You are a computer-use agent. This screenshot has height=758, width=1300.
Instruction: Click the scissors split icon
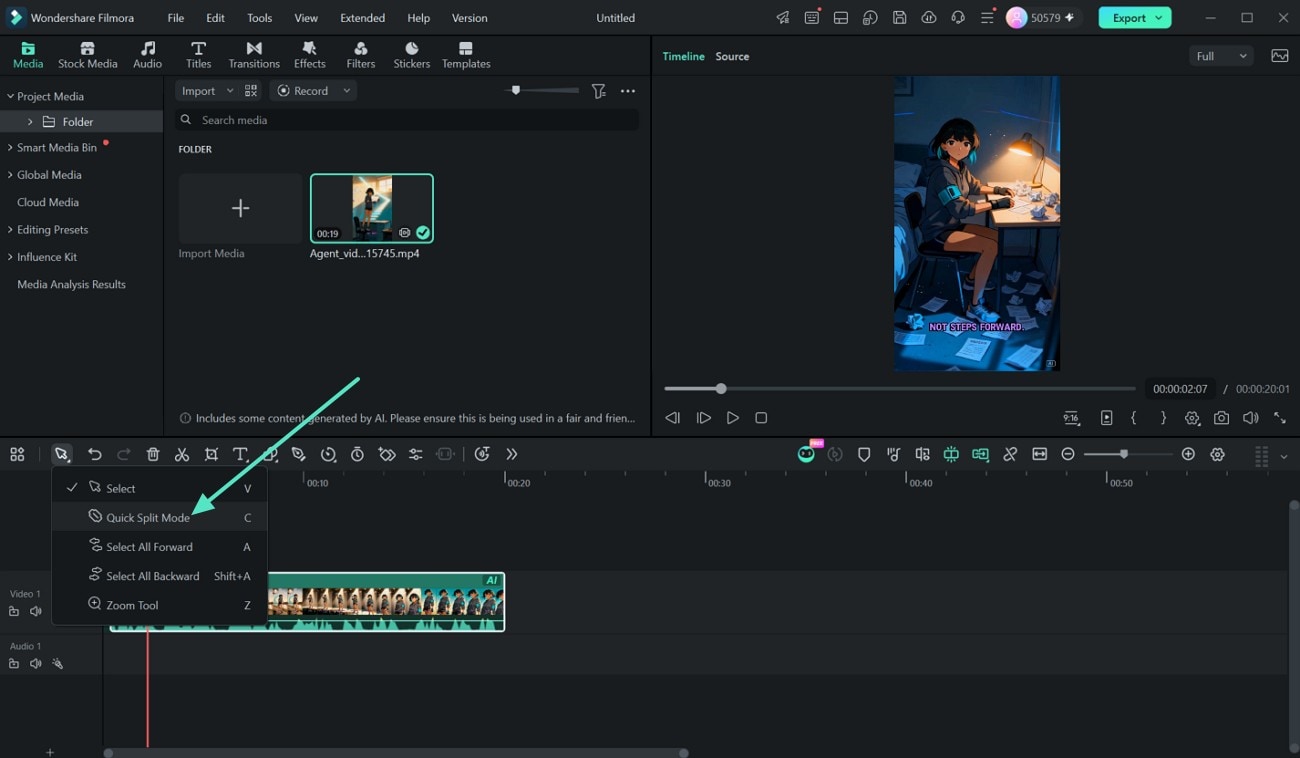tap(182, 454)
